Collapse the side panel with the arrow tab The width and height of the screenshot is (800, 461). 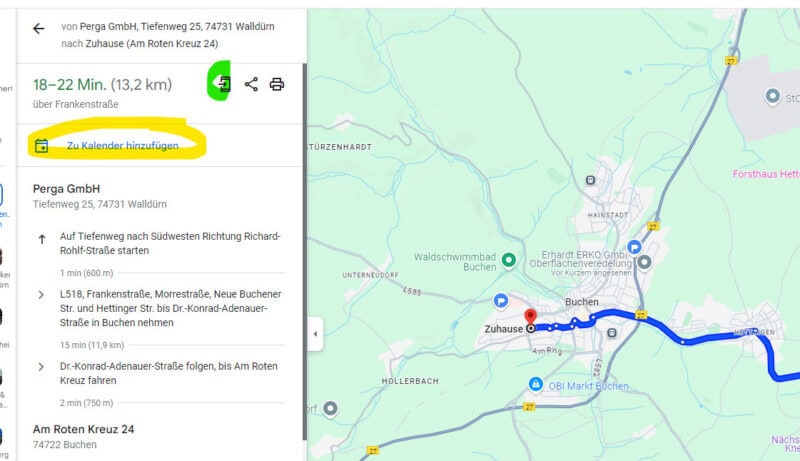click(315, 334)
